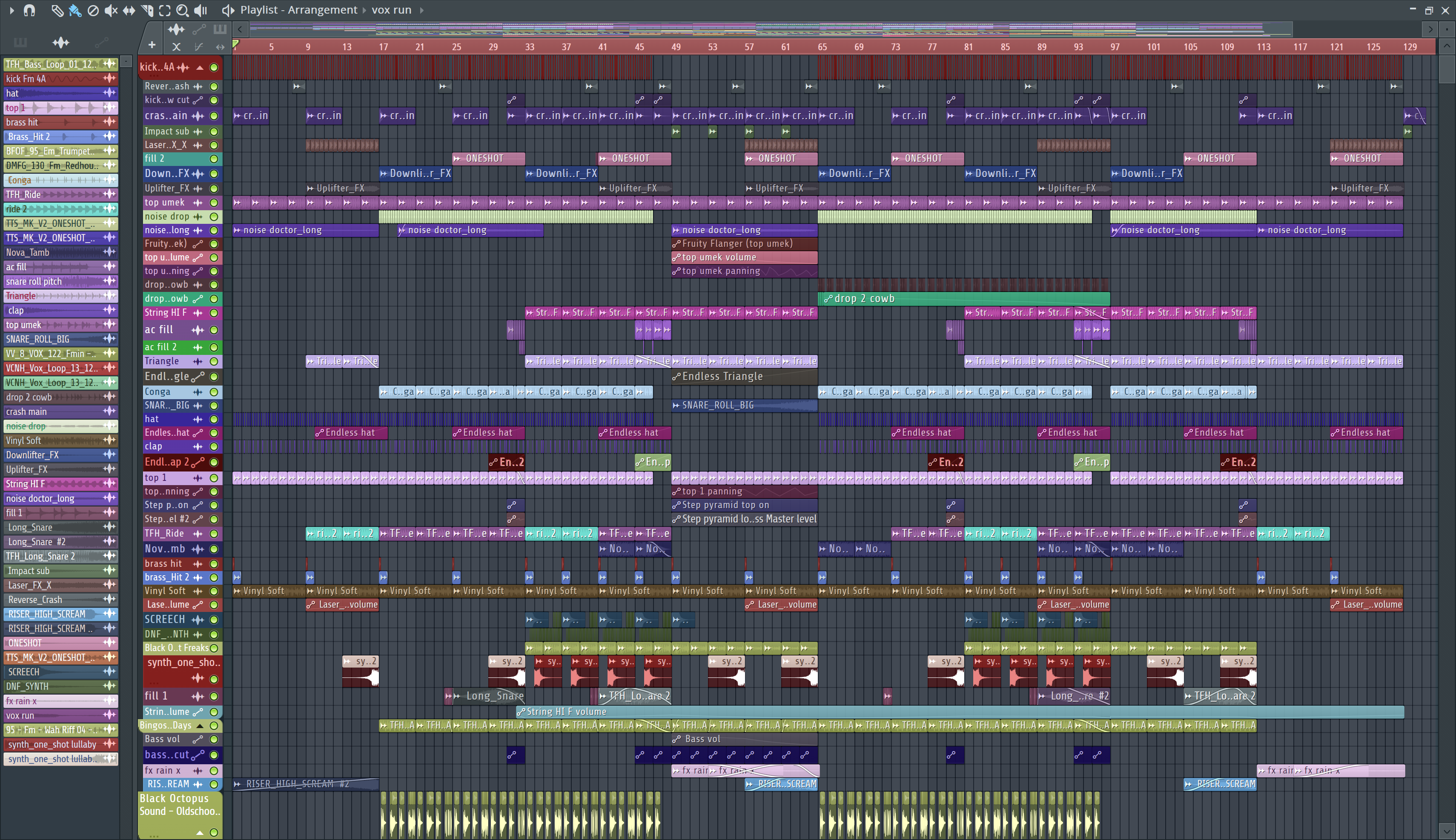
Task: Select the drop 2 cowb automation clip
Action: 964,299
